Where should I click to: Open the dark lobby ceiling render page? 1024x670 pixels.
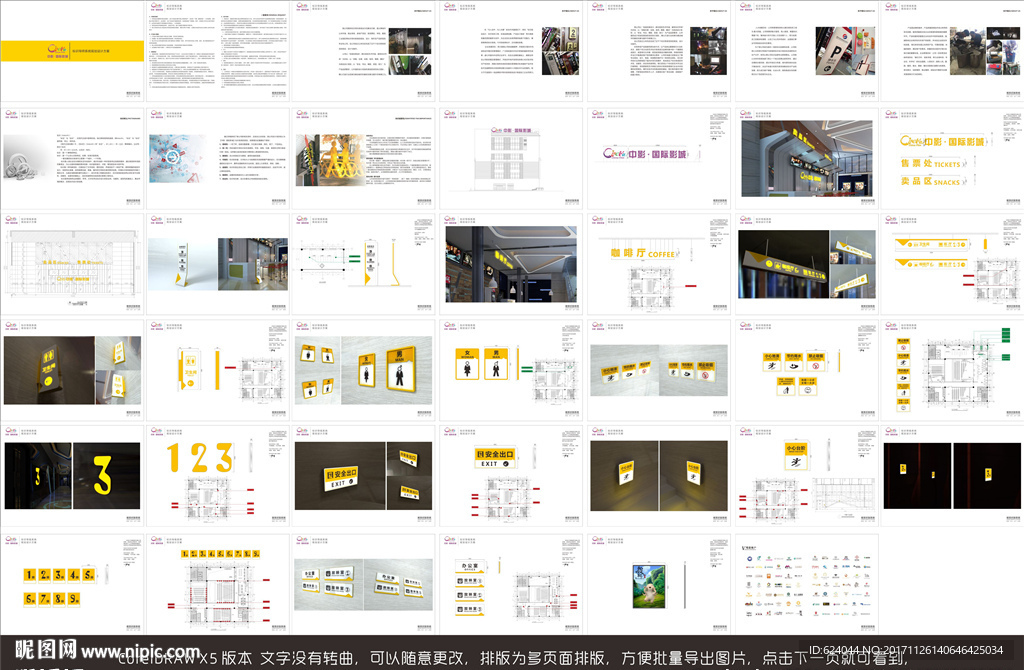[511, 264]
